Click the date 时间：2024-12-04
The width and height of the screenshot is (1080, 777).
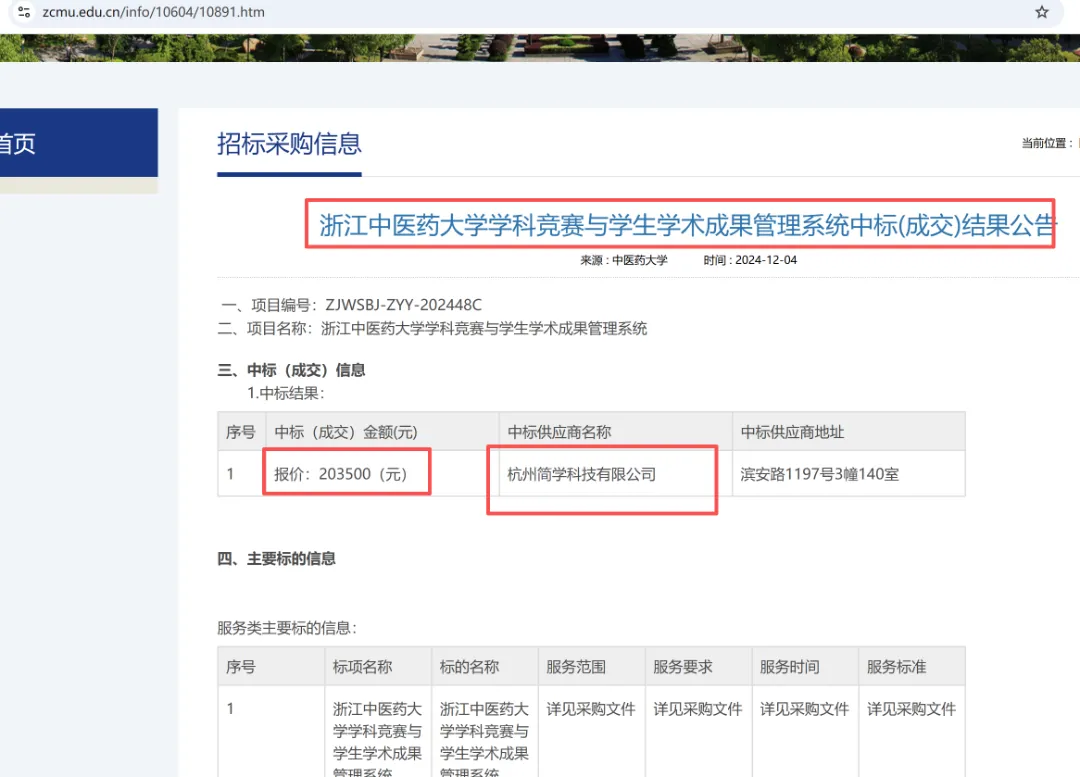pos(750,260)
